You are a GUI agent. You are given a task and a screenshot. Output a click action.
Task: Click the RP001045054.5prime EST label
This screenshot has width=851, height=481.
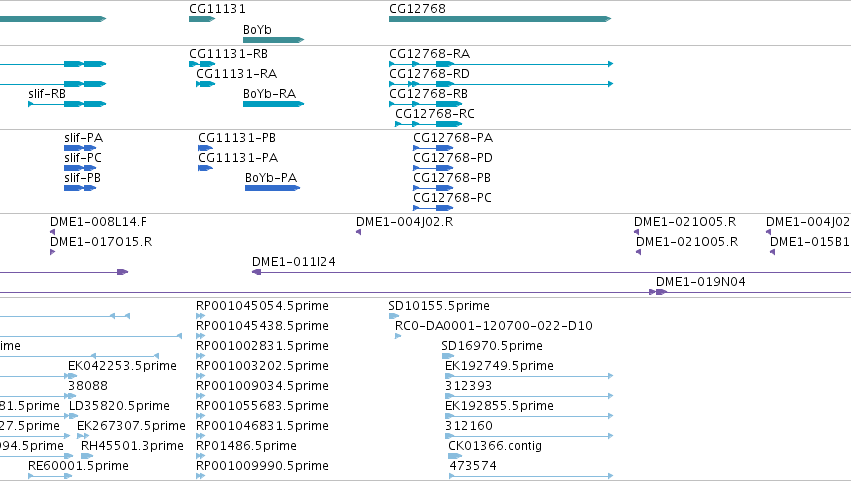click(x=263, y=306)
